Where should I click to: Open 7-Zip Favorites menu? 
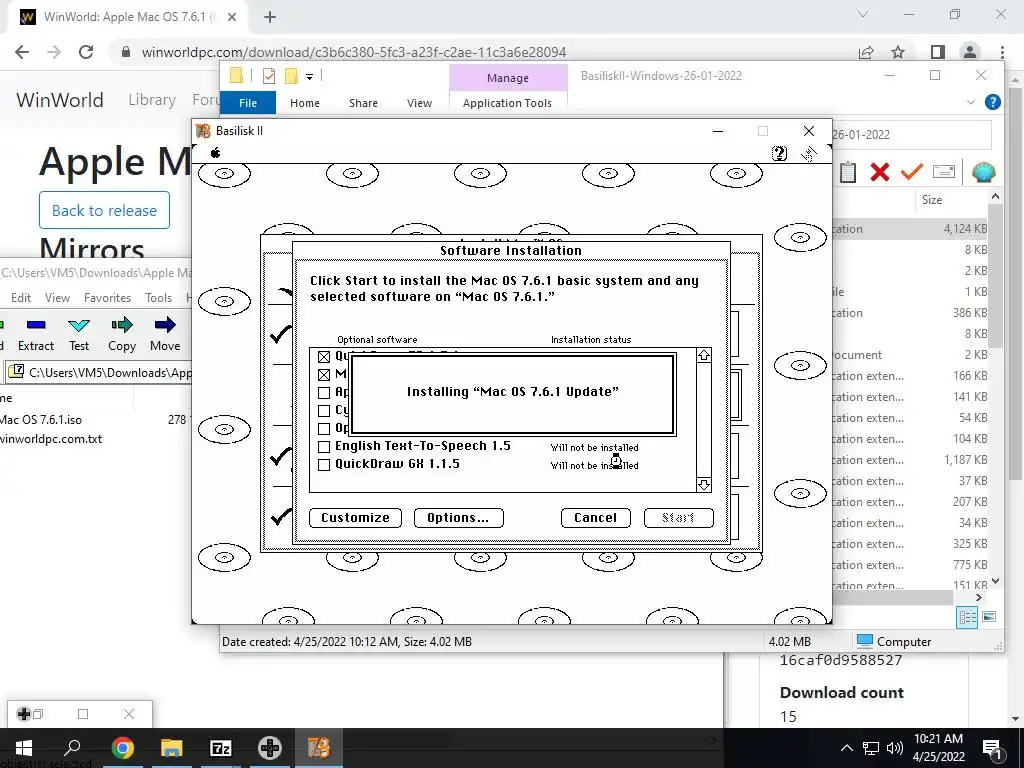[107, 298]
